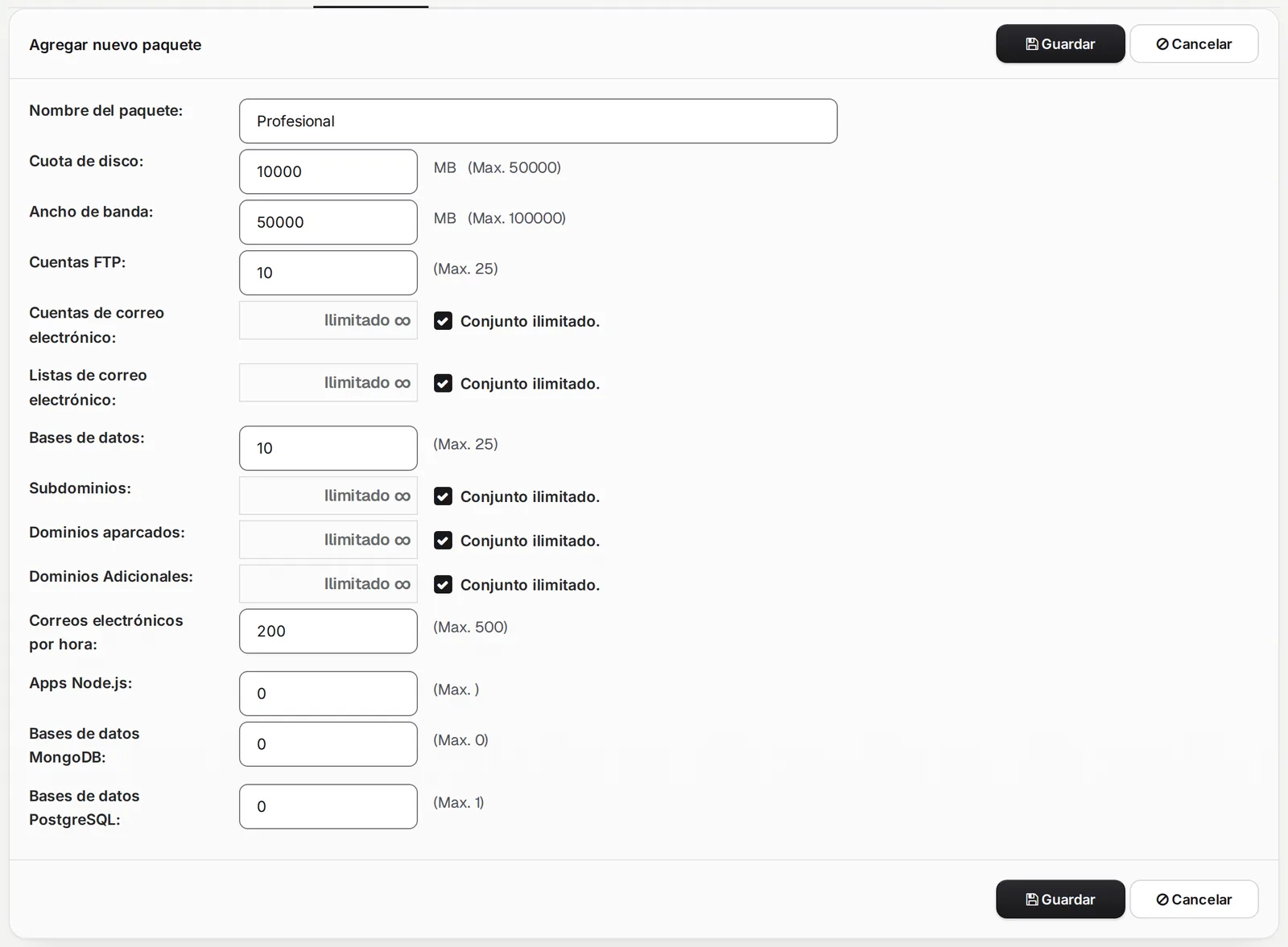Viewport: 1288px width, 947px height.
Task: Click the Nombre del paquete input field
Action: pyautogui.click(x=538, y=121)
